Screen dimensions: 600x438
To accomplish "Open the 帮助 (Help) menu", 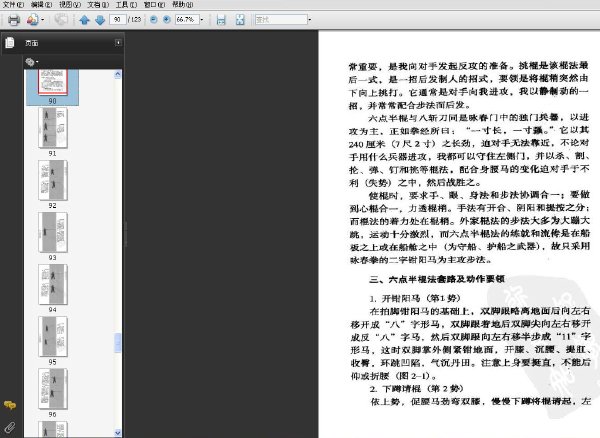I will pos(183,5).
